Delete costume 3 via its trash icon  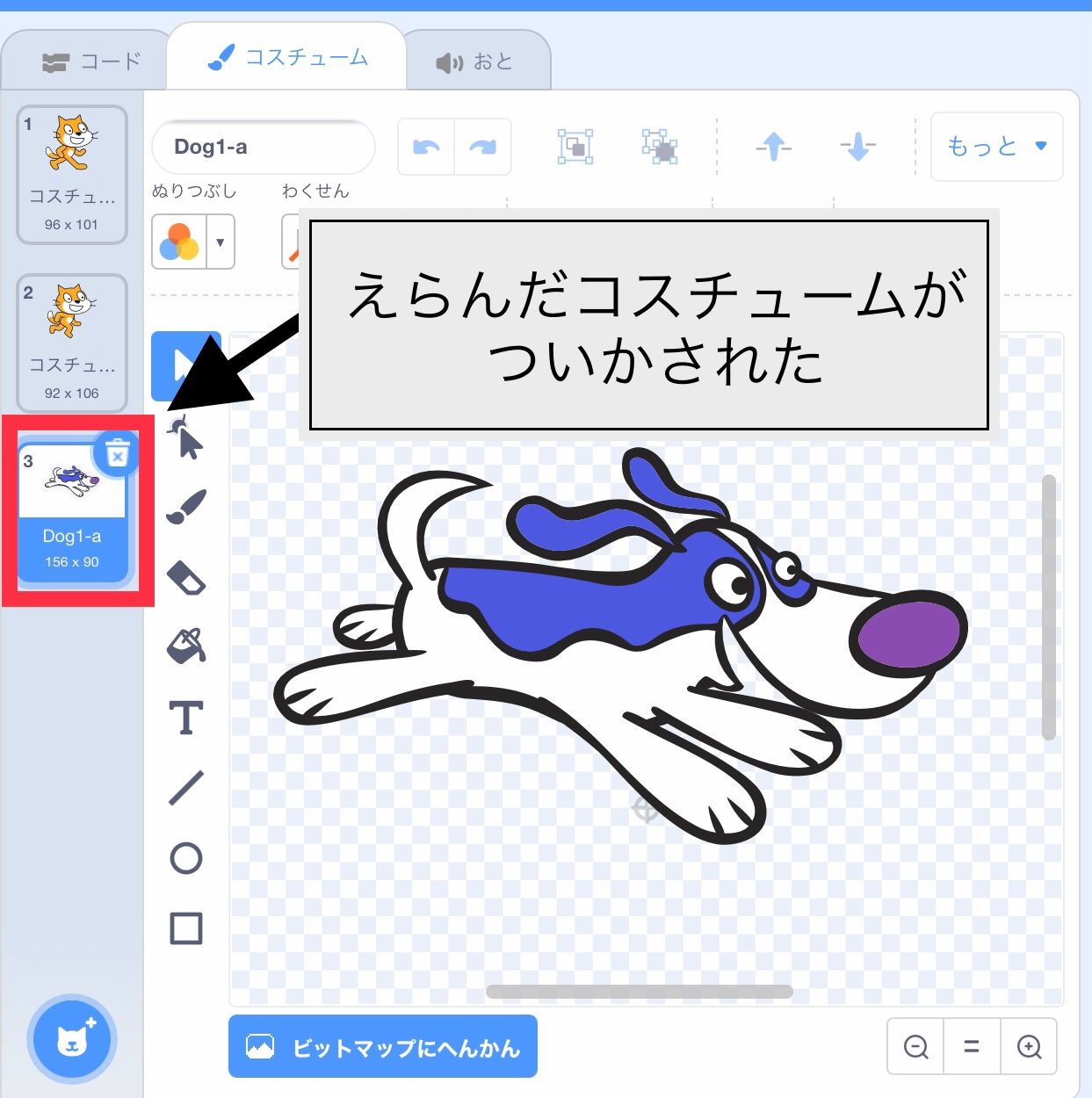click(117, 455)
